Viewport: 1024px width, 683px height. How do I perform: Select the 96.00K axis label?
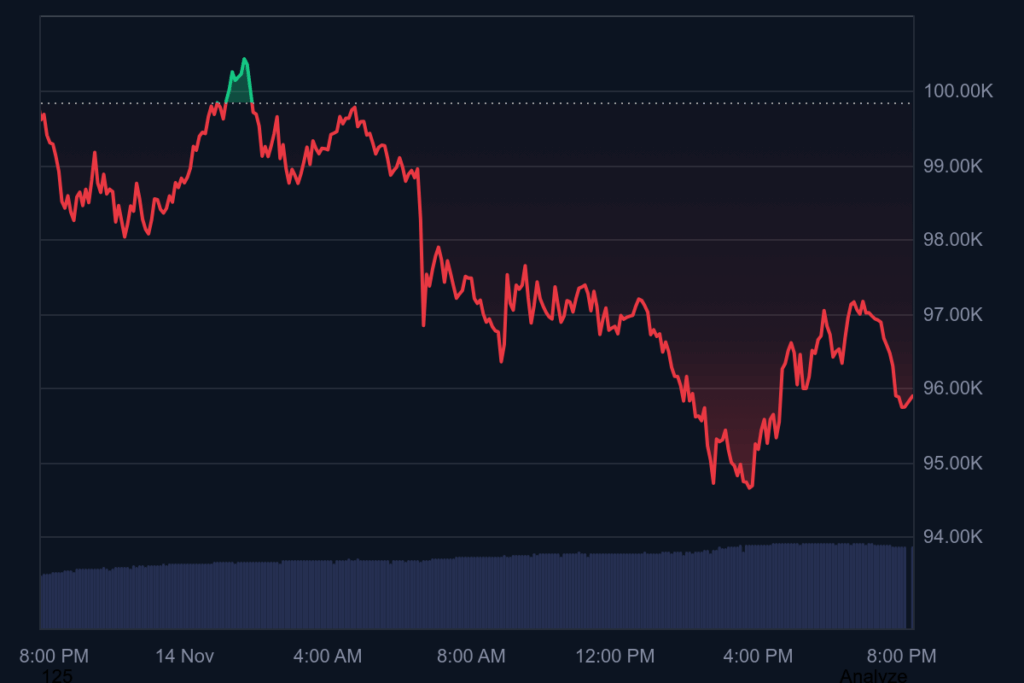[x=954, y=387]
